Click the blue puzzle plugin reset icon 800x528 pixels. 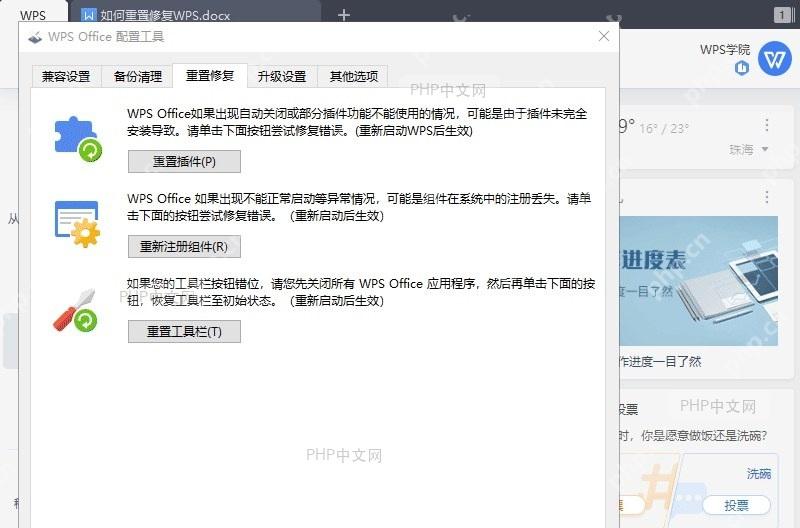point(78,139)
